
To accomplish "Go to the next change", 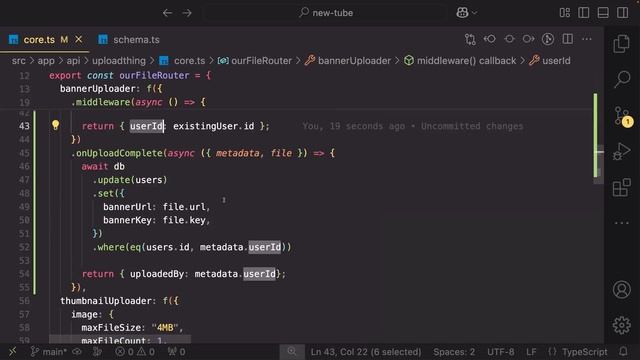I will click(x=529, y=39).
